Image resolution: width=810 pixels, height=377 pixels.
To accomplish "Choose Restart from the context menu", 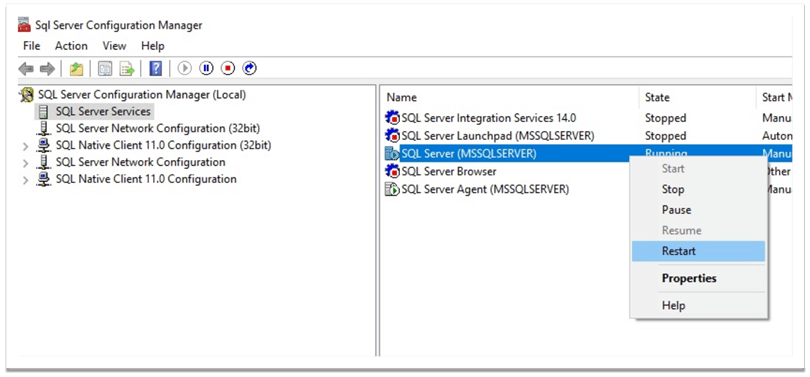I will point(698,251).
